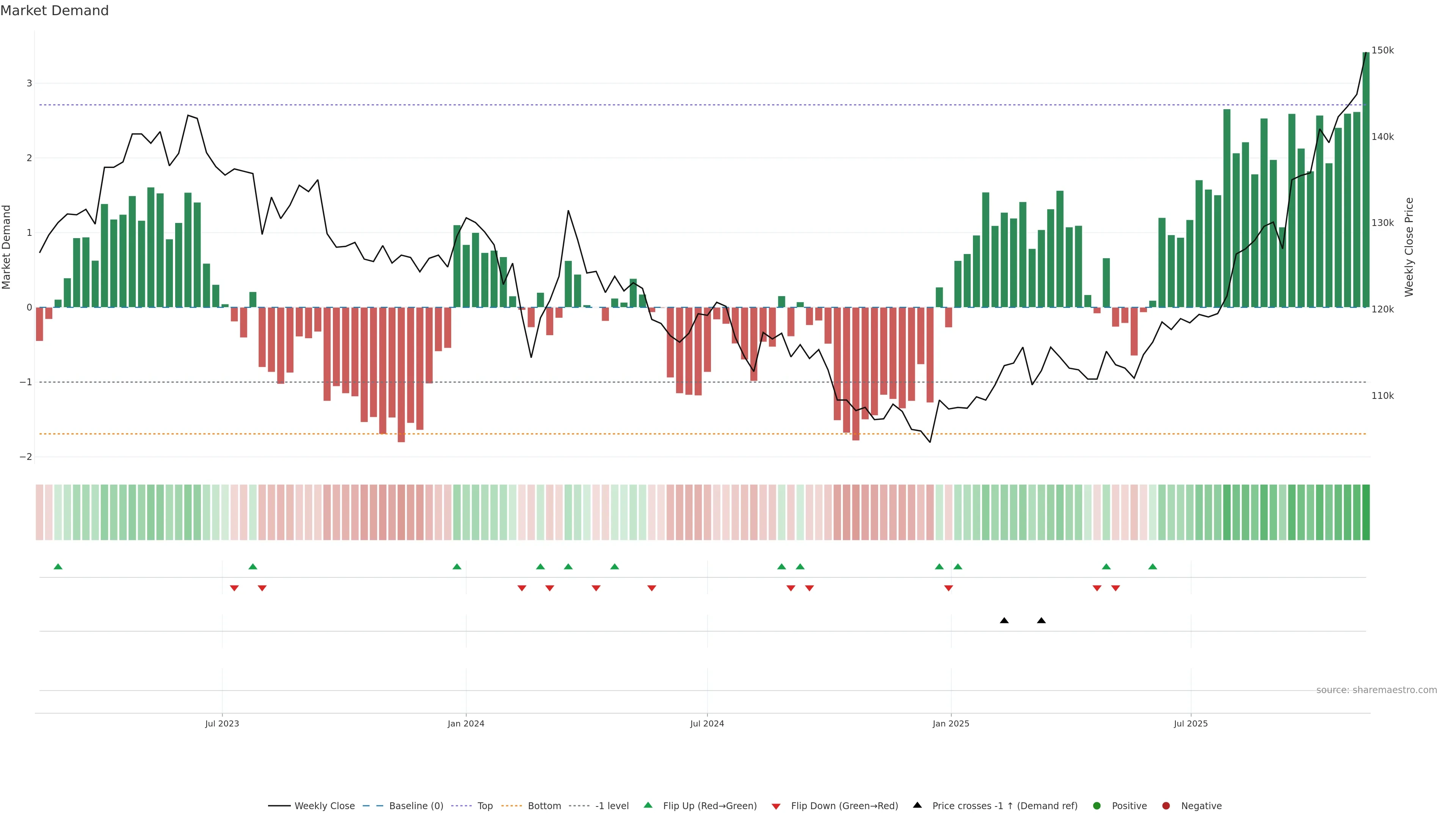The image size is (1456, 819).
Task: Click the first black price-cross triangle marker
Action: pos(1004,621)
